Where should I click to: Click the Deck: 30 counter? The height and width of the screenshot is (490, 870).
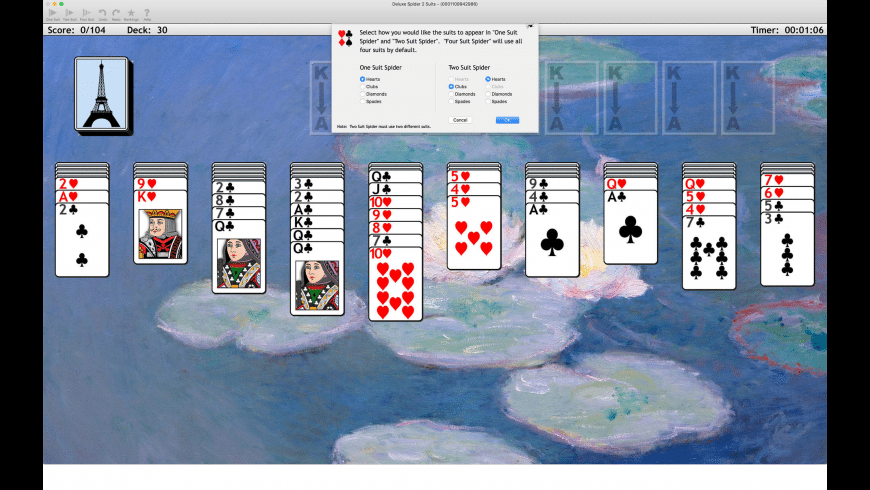[147, 30]
